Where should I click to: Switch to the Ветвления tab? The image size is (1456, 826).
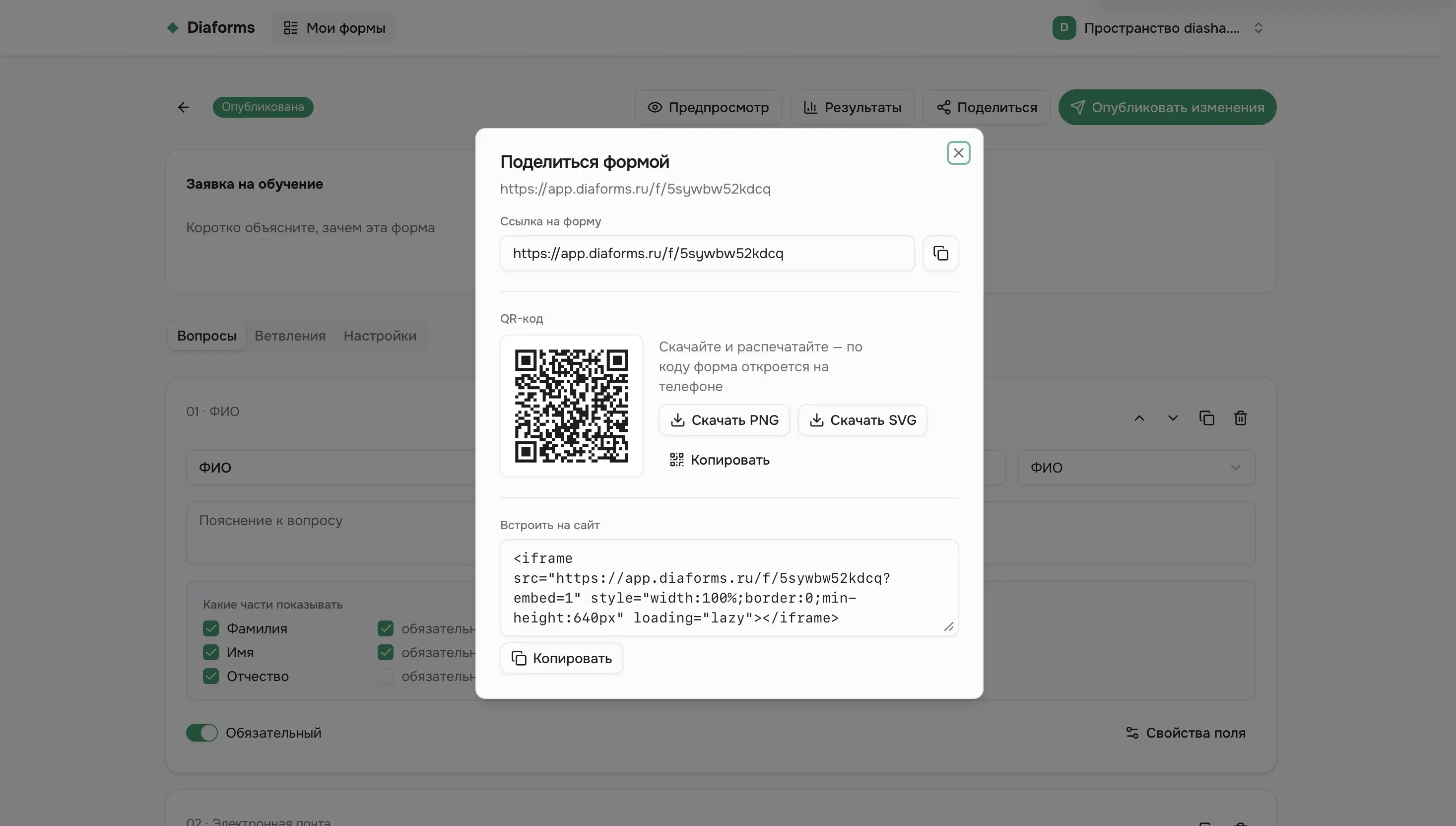[290, 336]
